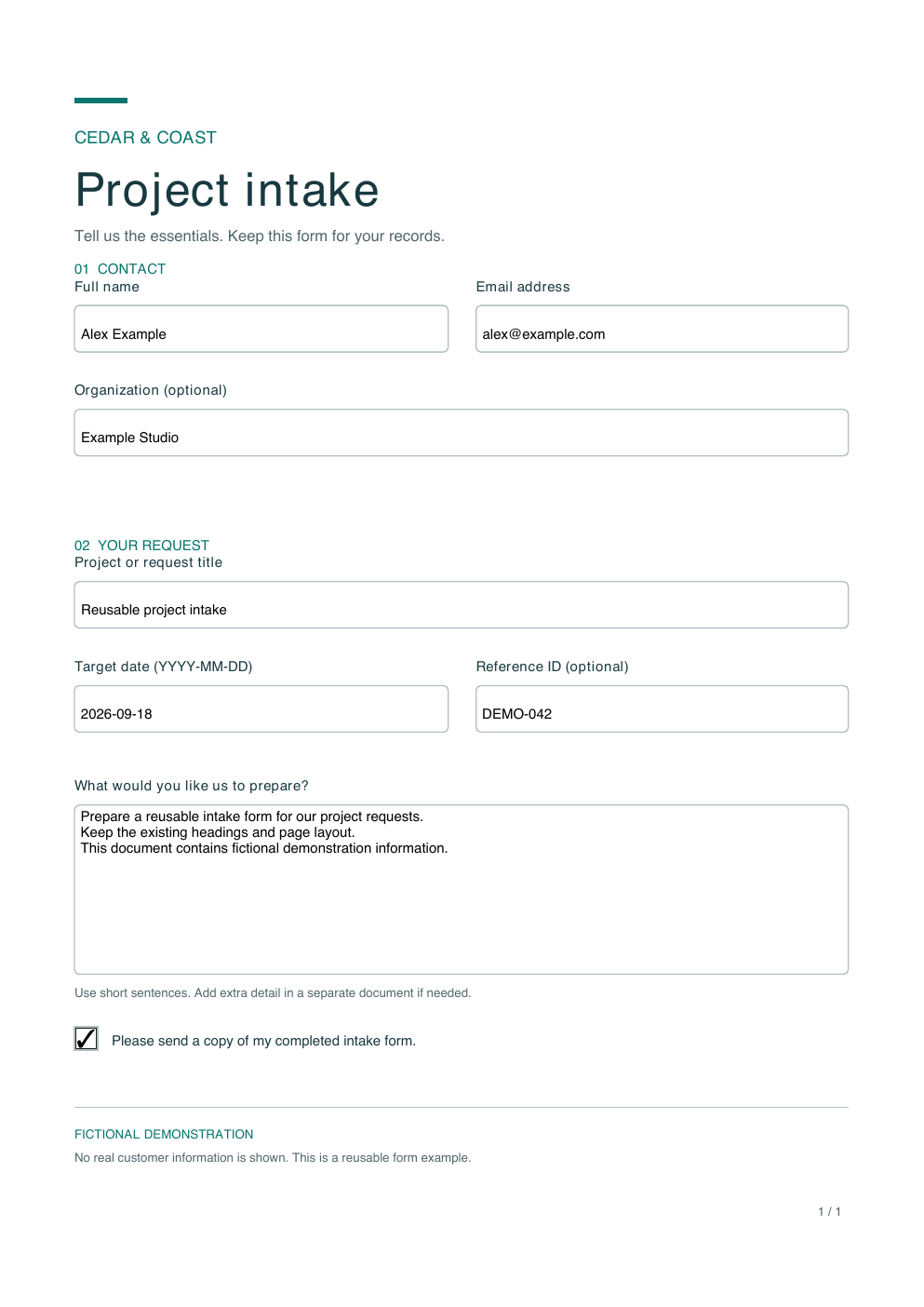Select the Email address input field

[662, 329]
